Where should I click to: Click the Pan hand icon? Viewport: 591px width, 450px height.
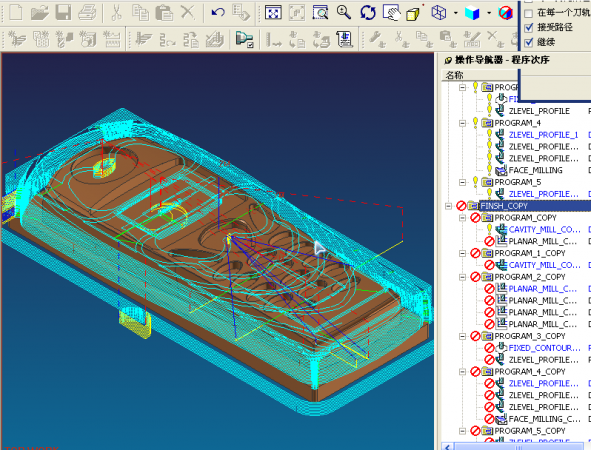coord(391,12)
